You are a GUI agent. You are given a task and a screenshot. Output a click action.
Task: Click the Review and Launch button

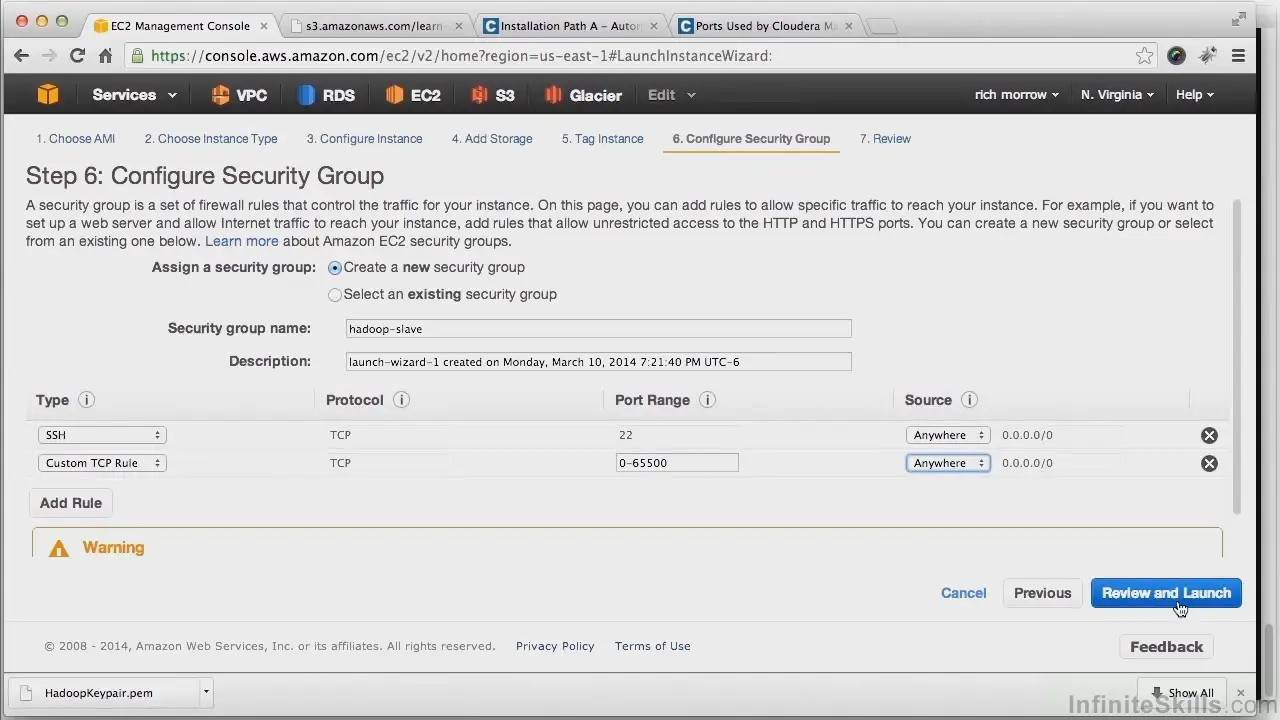[x=1166, y=593]
